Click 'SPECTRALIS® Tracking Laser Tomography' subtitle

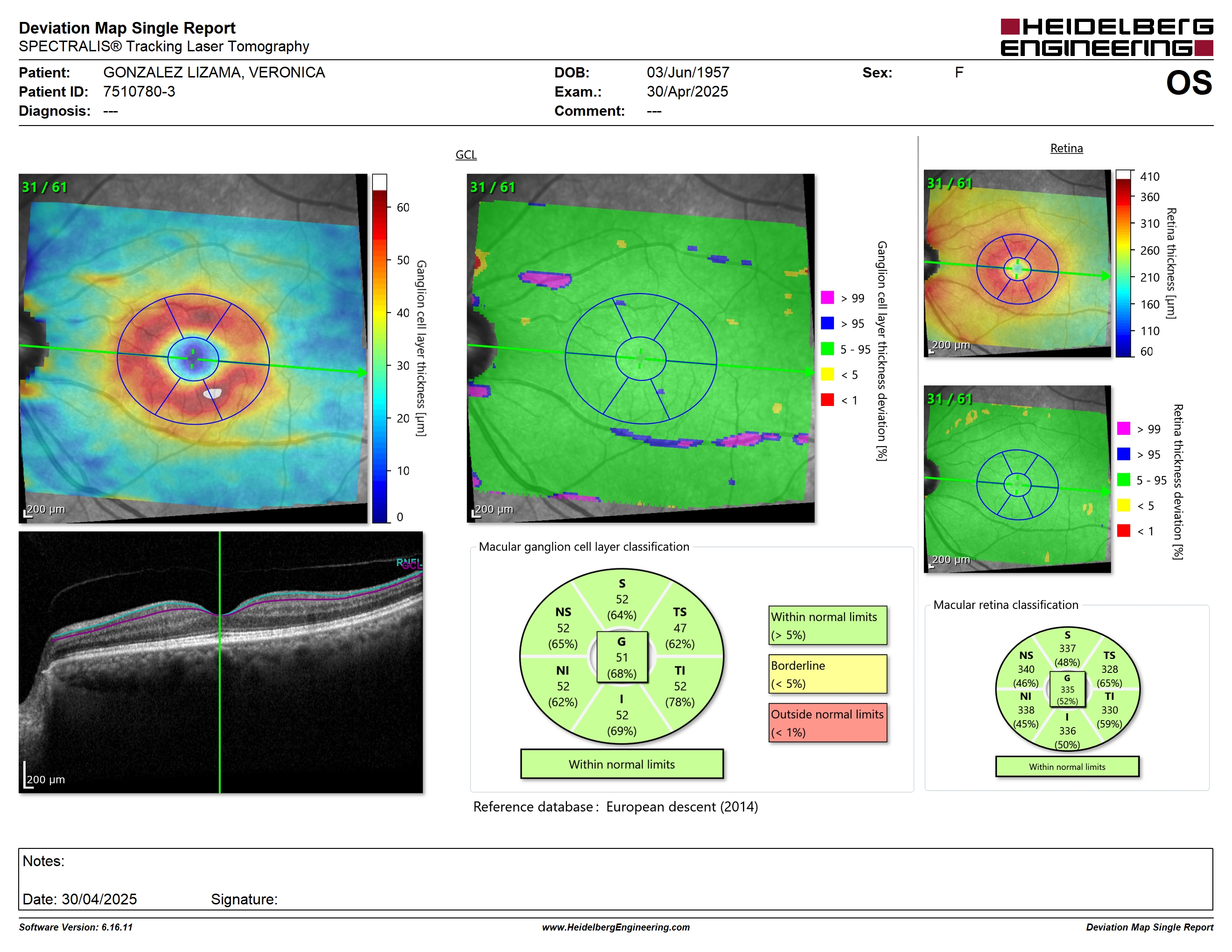[x=164, y=46]
